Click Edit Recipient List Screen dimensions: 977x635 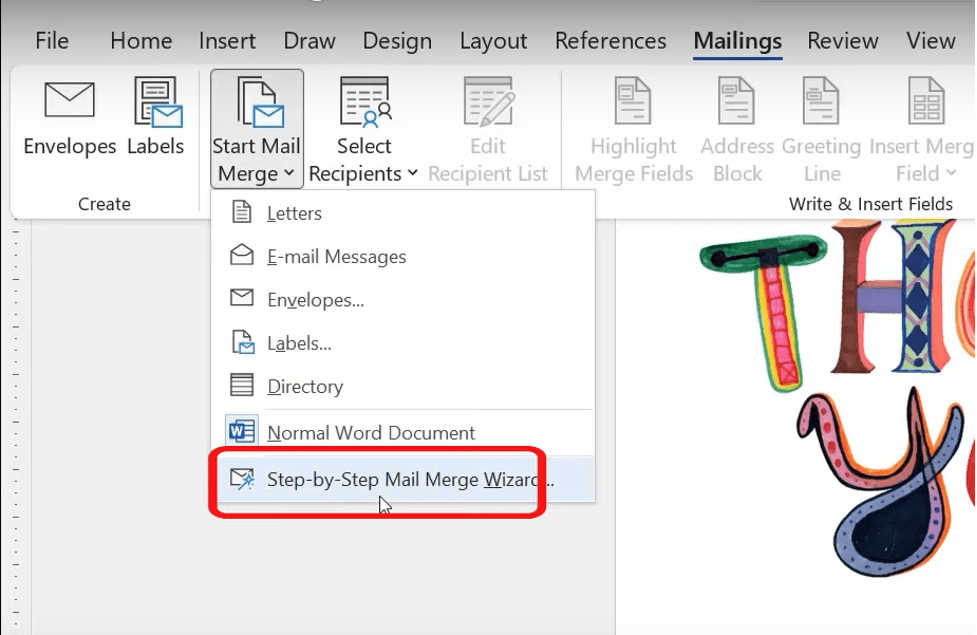click(487, 120)
